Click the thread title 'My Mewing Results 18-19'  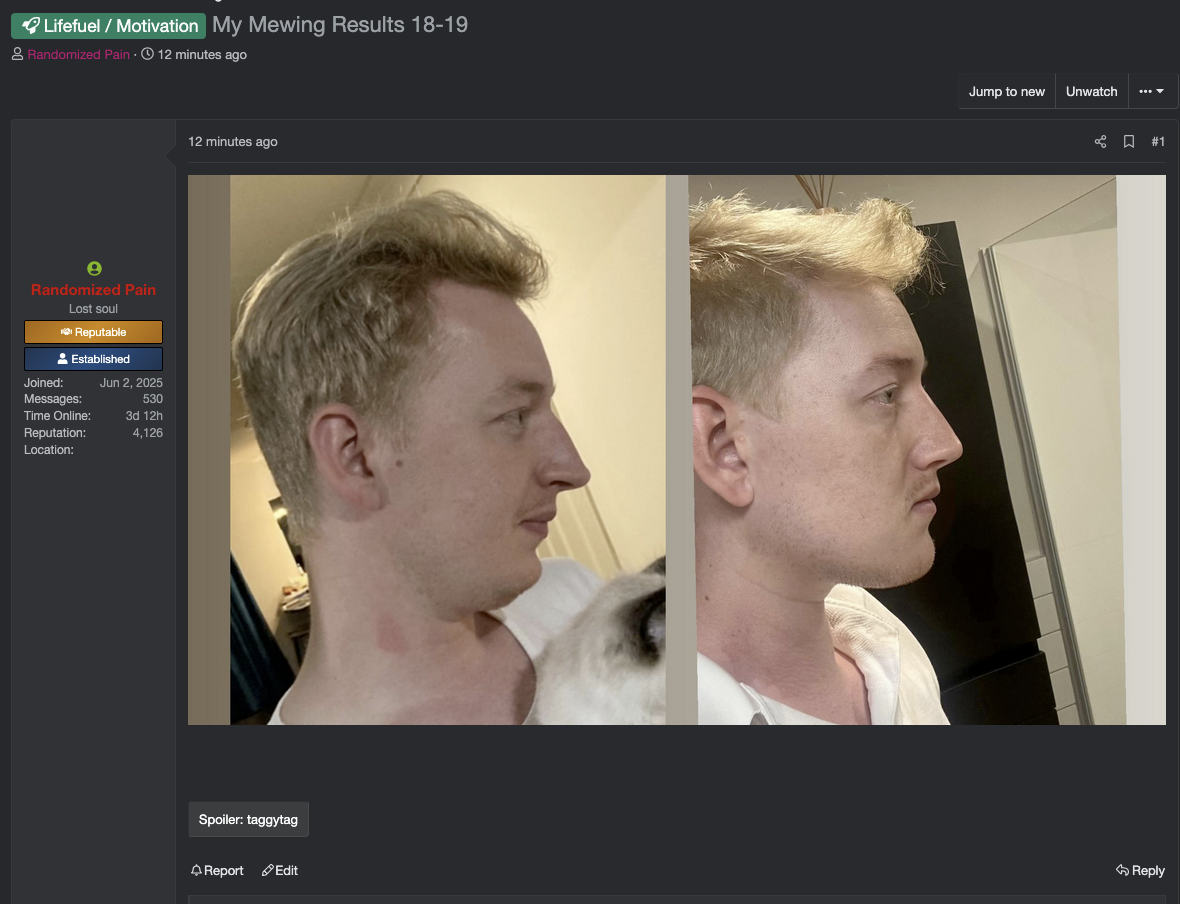click(340, 25)
